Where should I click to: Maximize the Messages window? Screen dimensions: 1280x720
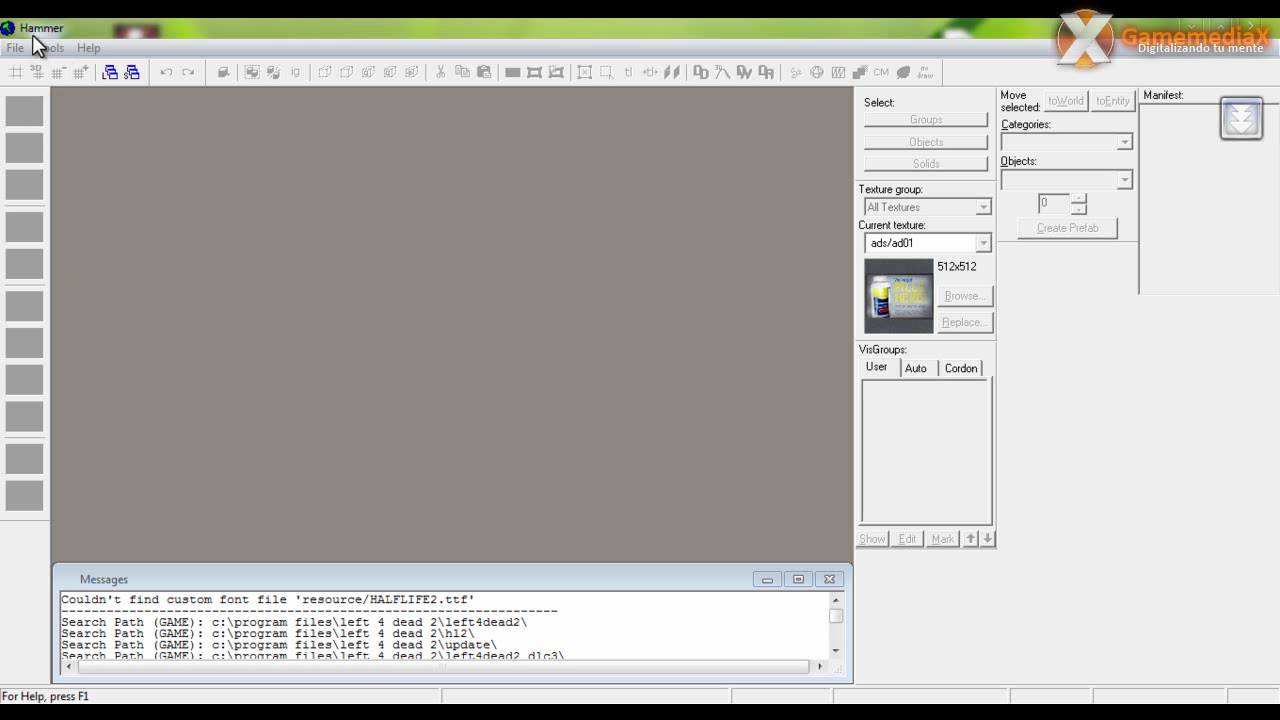[x=798, y=579]
